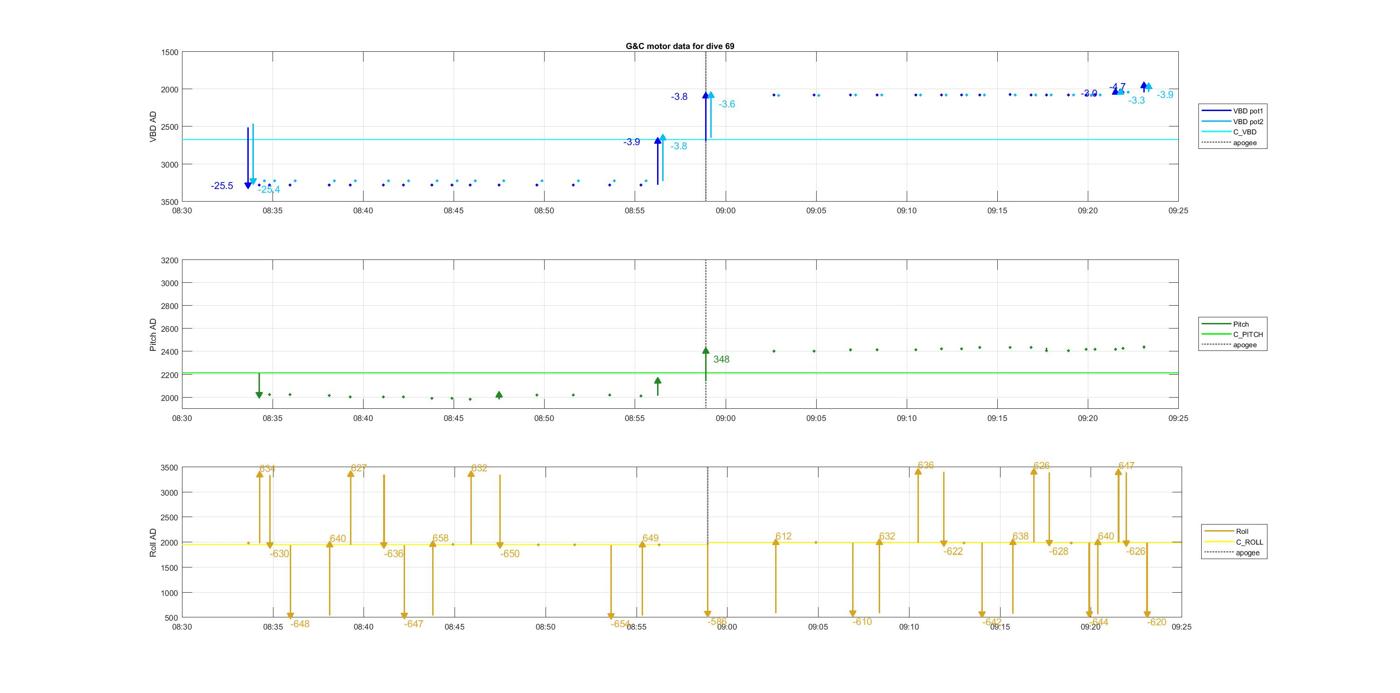Click the "-620" roll label
Screen dimensions: 1400x693
coord(1157,621)
